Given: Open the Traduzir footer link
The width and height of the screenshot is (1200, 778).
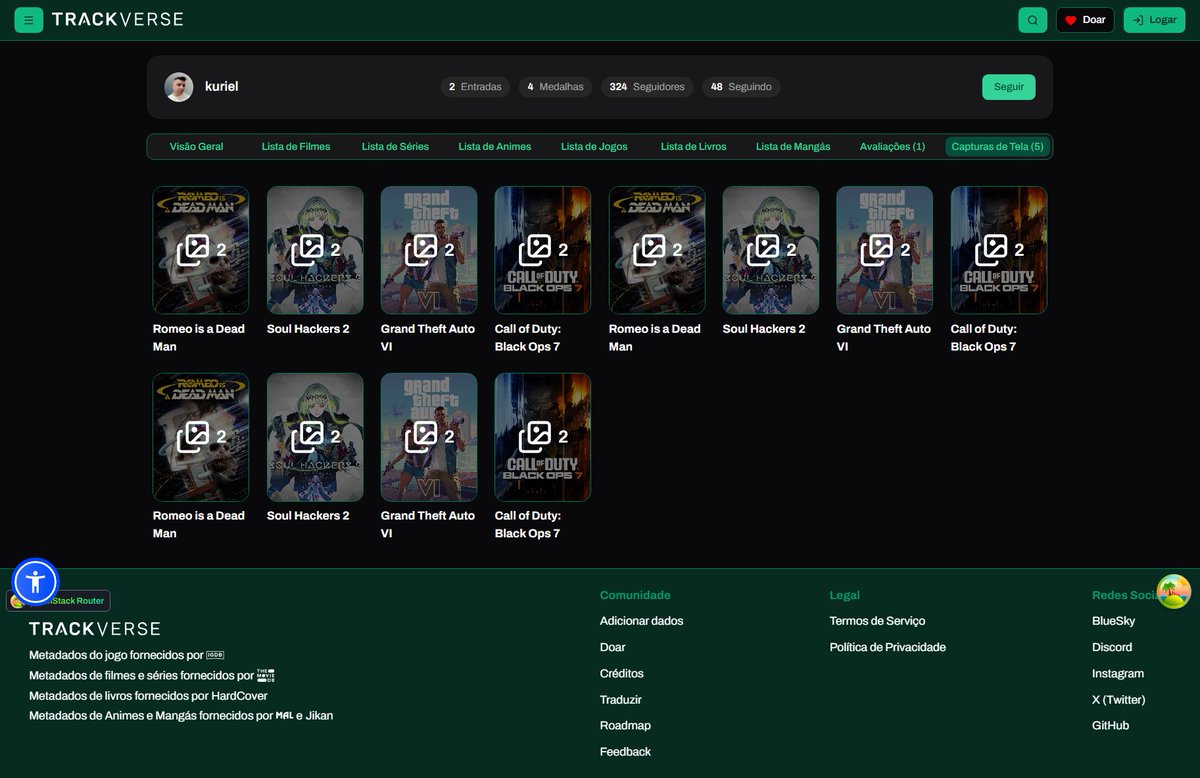Looking at the screenshot, I should (621, 699).
